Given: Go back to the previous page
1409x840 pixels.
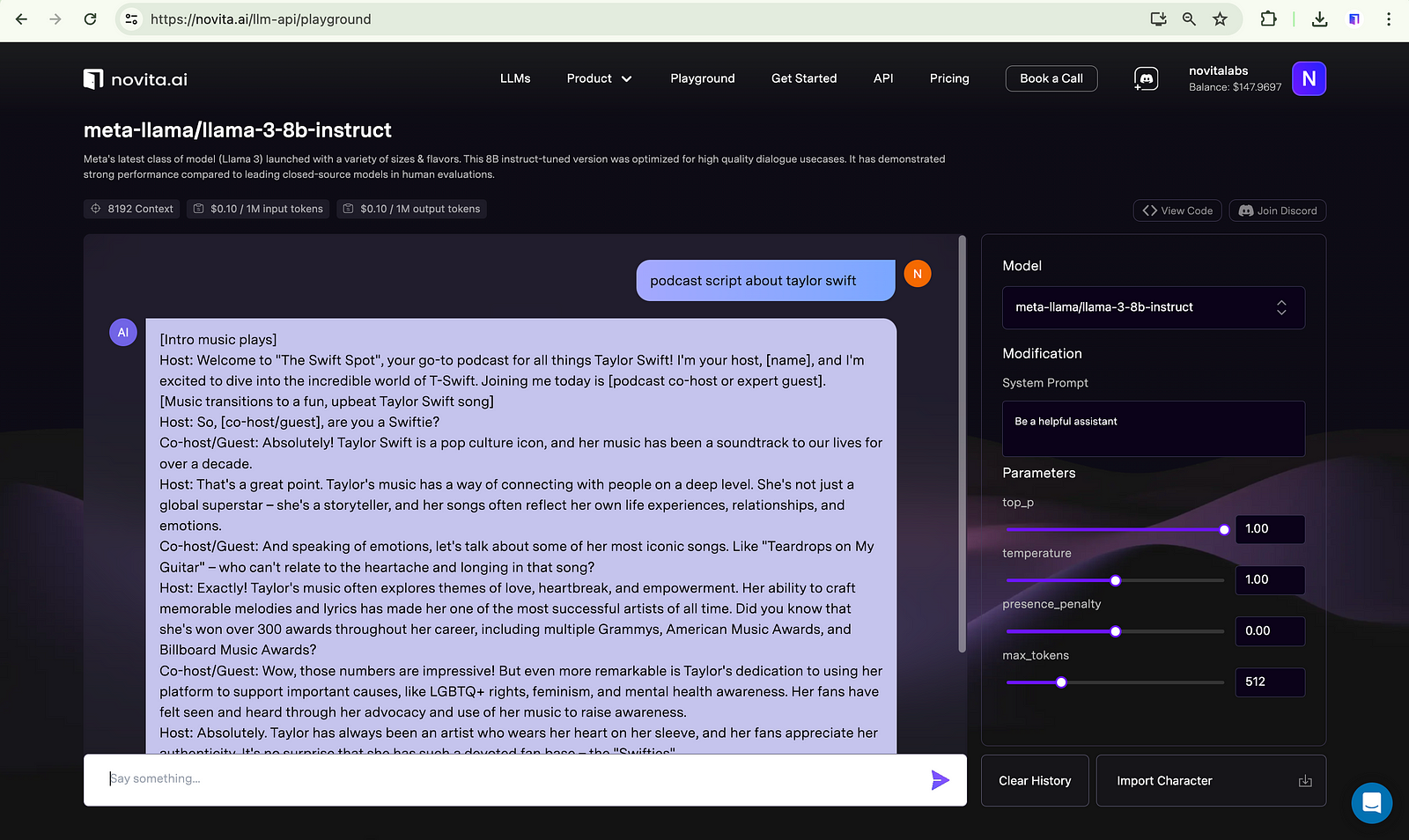Looking at the screenshot, I should click(21, 18).
